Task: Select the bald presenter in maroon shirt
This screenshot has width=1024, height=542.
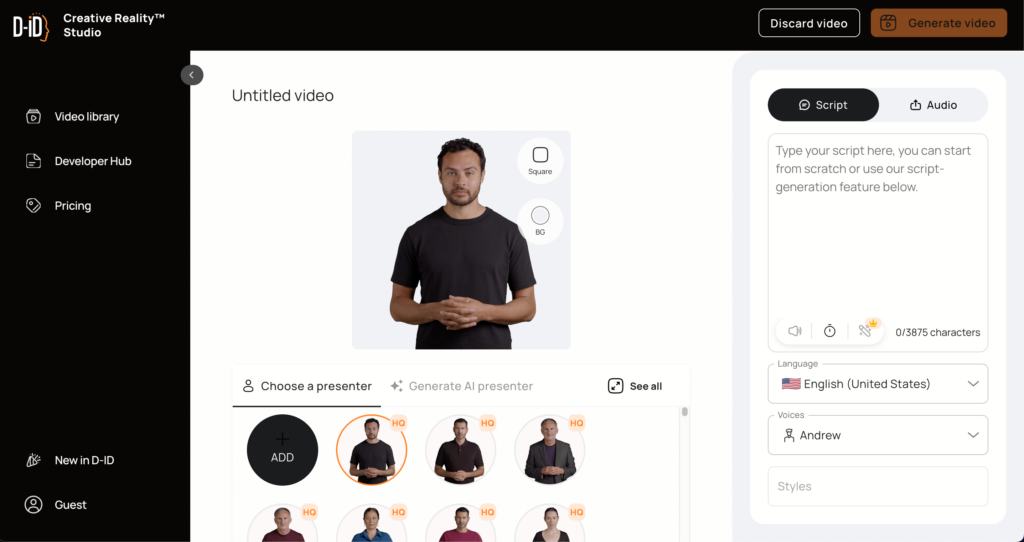Action: click(282, 523)
